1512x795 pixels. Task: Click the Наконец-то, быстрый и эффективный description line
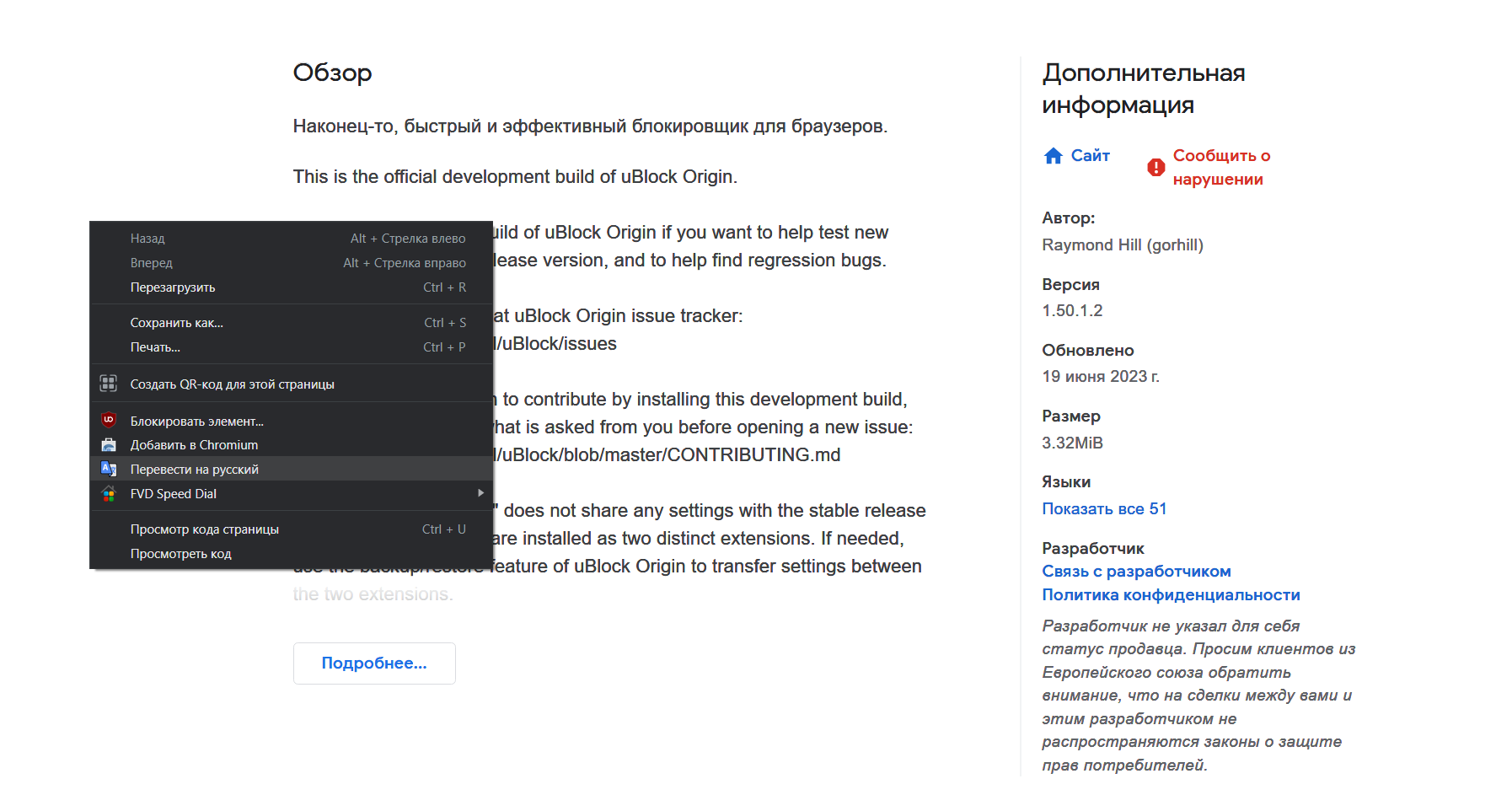click(590, 126)
